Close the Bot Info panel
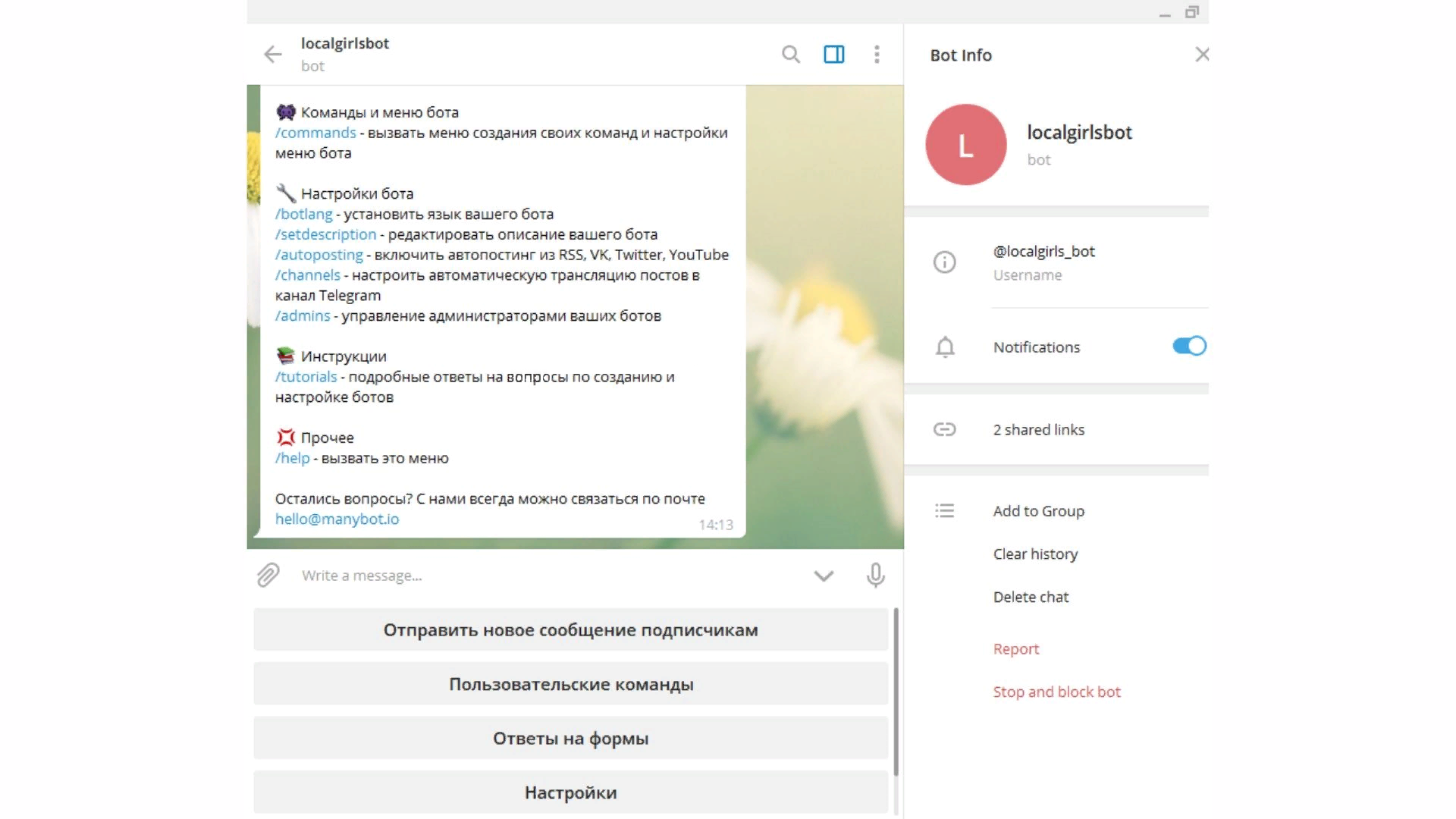This screenshot has width=1456, height=819. coord(1201,55)
